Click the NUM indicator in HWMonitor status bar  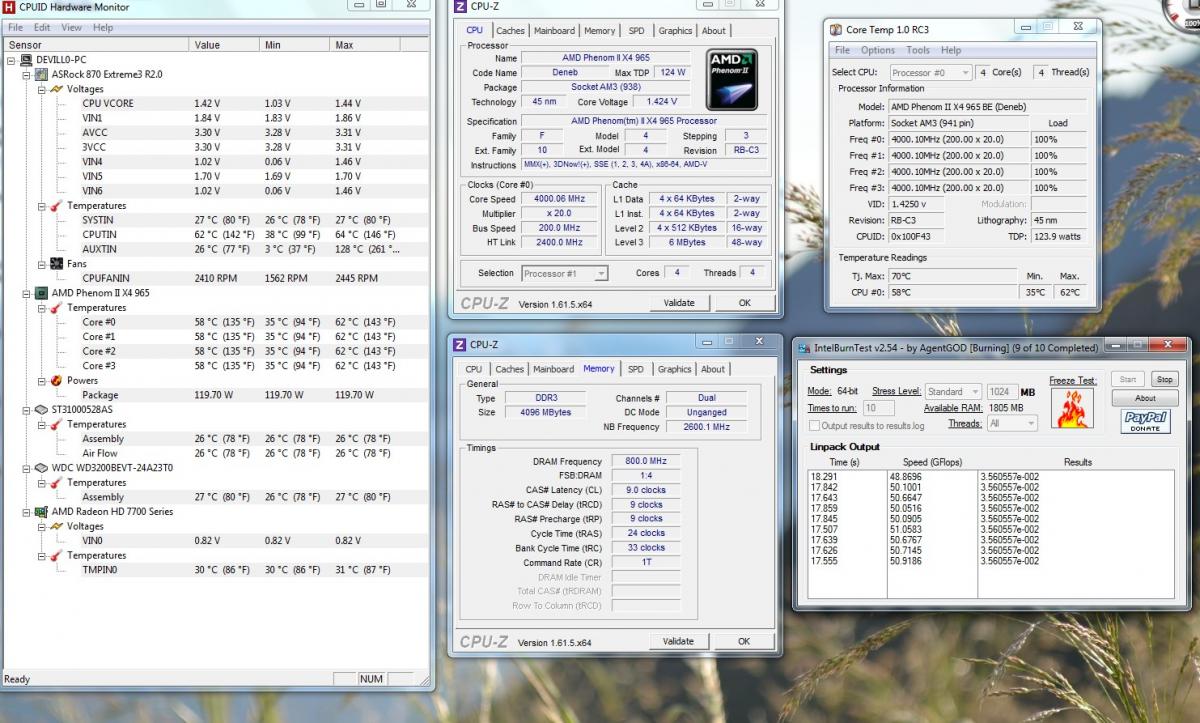point(371,679)
